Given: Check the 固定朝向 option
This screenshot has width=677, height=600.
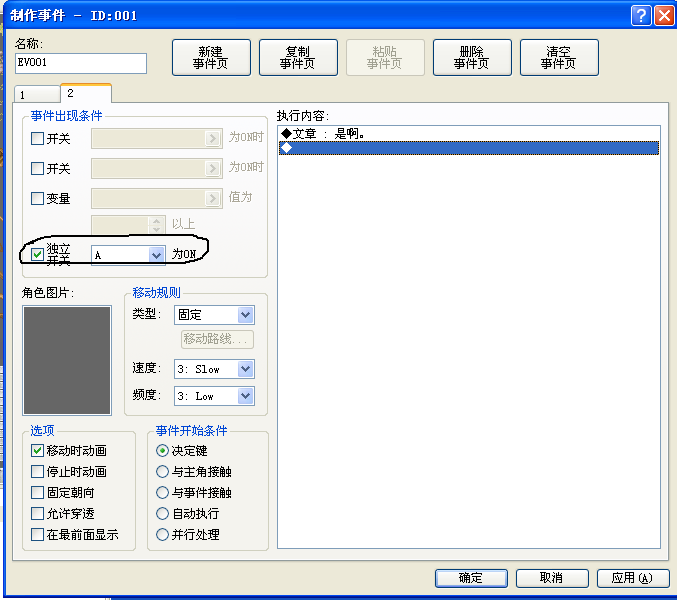Looking at the screenshot, I should pos(38,493).
